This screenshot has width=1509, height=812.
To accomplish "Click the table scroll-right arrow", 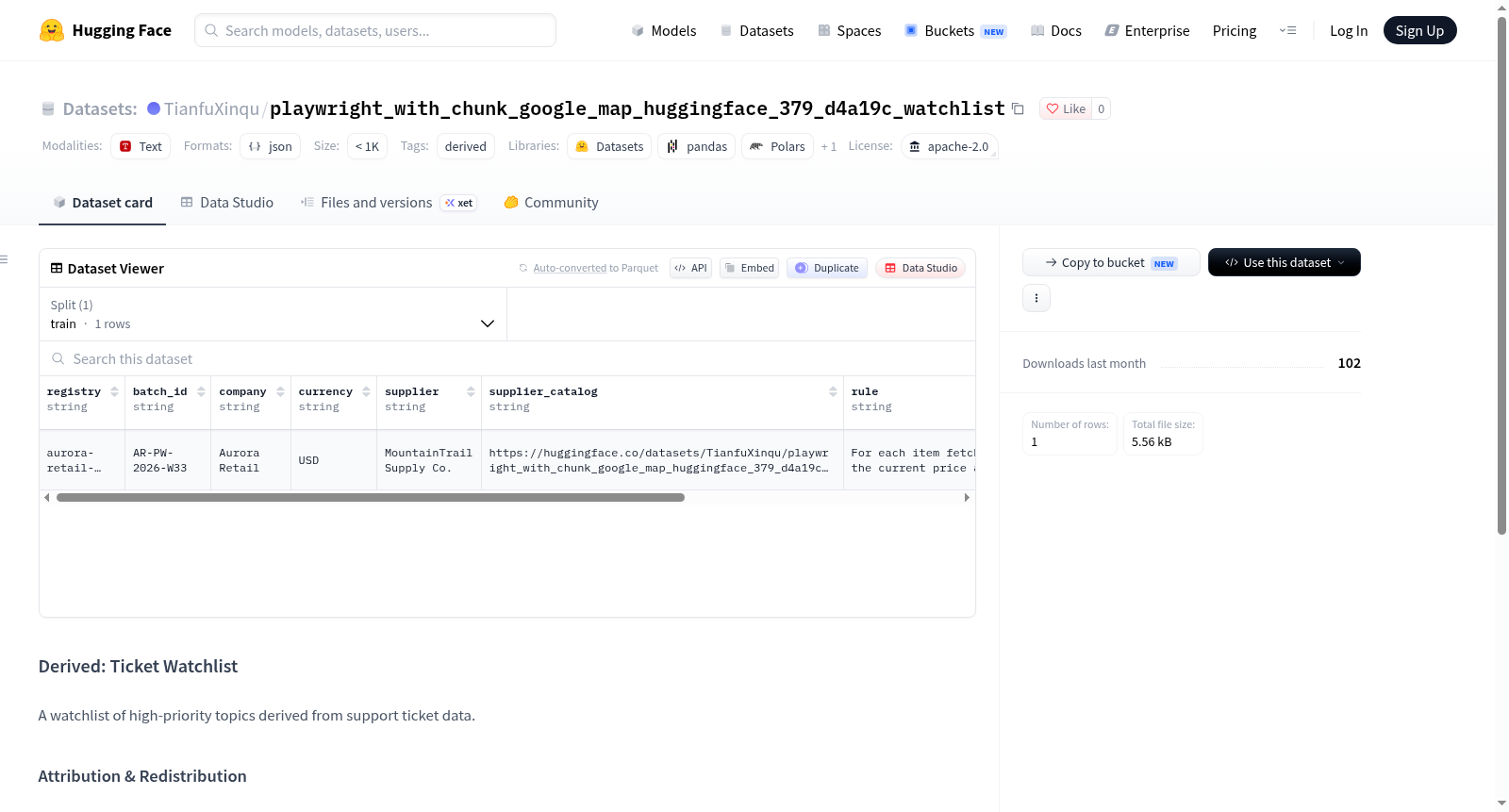I will tap(967, 497).
